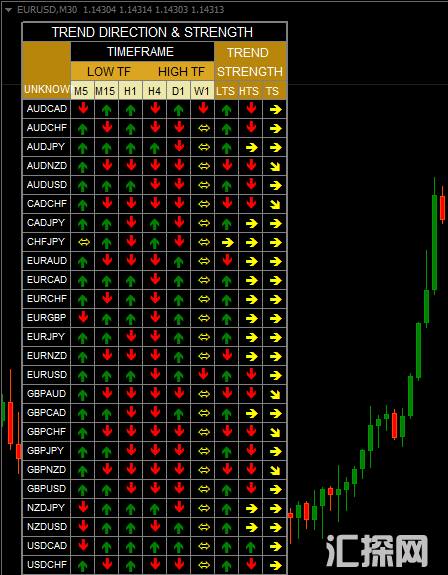
Task: Click the USDCAD HTS green up arrow
Action: coord(251,546)
